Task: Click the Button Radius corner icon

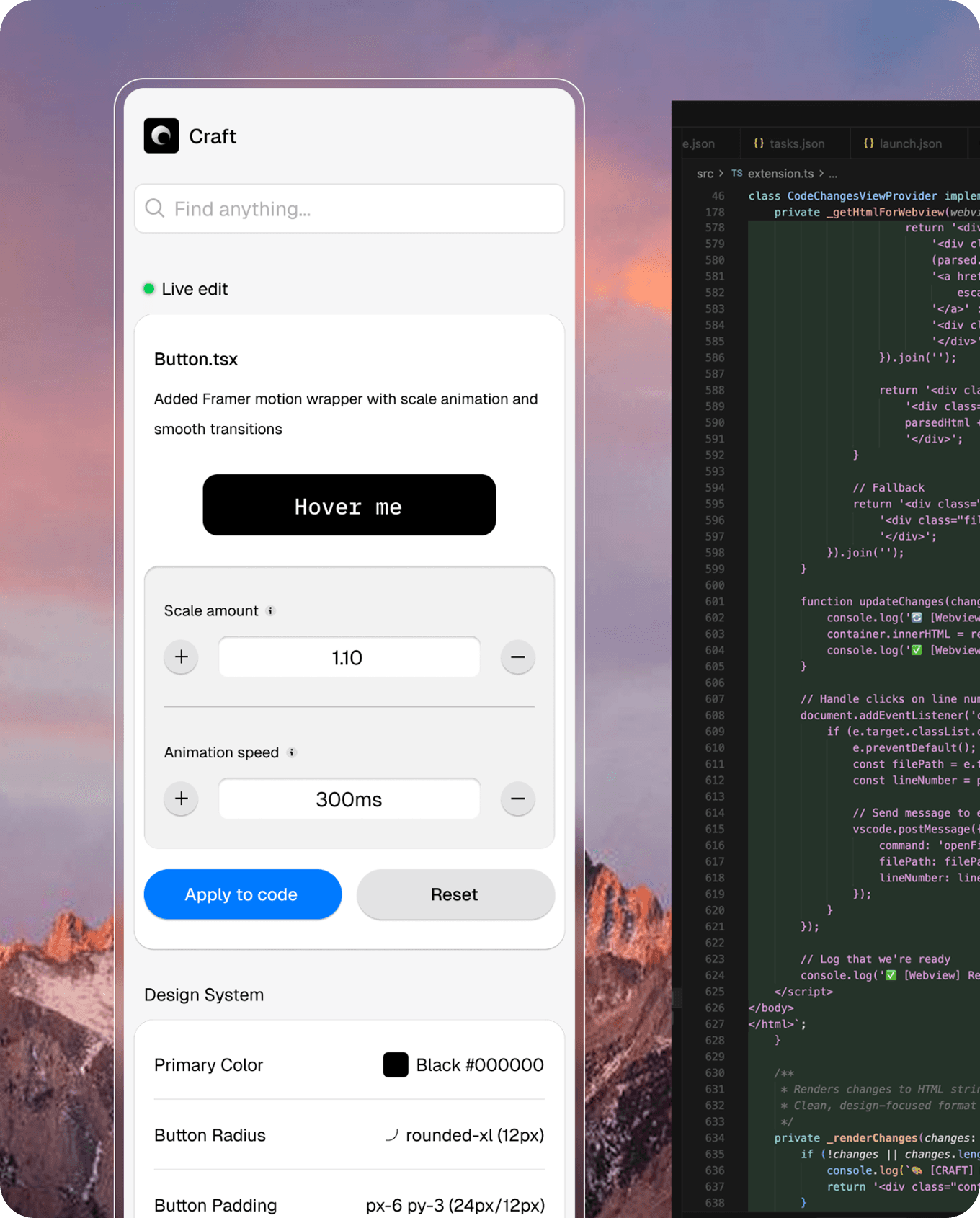Action: pyautogui.click(x=391, y=1135)
